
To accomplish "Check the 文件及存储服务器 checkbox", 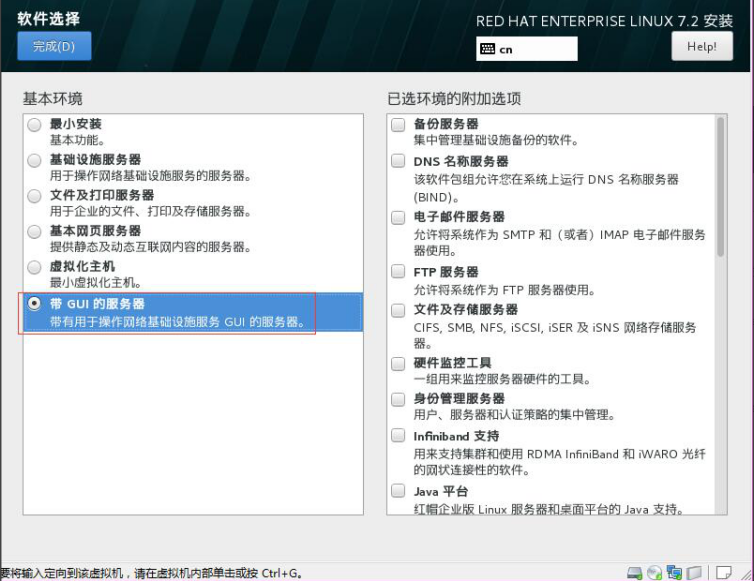I will (398, 310).
